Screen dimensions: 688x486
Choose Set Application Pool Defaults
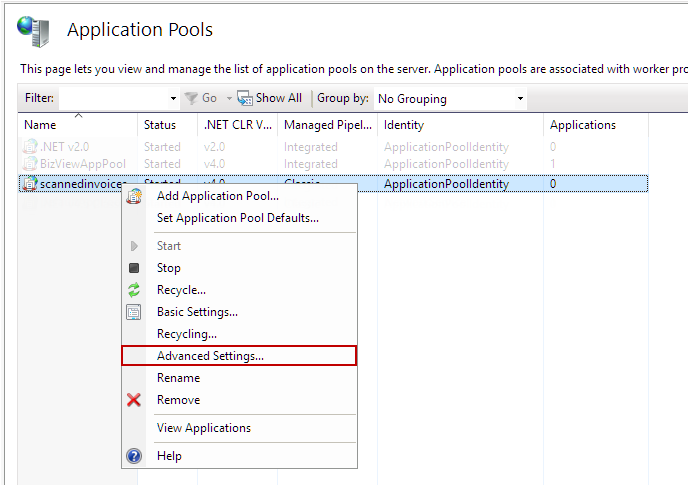(x=237, y=218)
